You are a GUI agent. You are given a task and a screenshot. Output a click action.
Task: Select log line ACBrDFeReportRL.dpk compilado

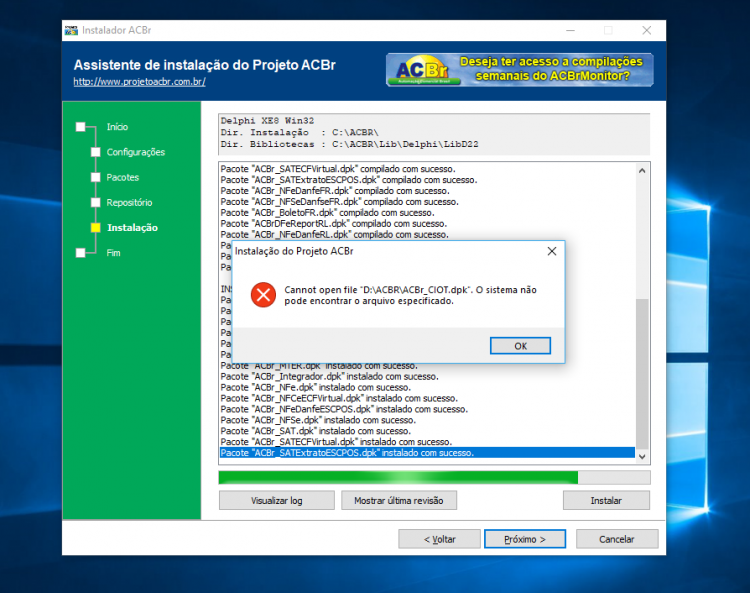coord(333,224)
